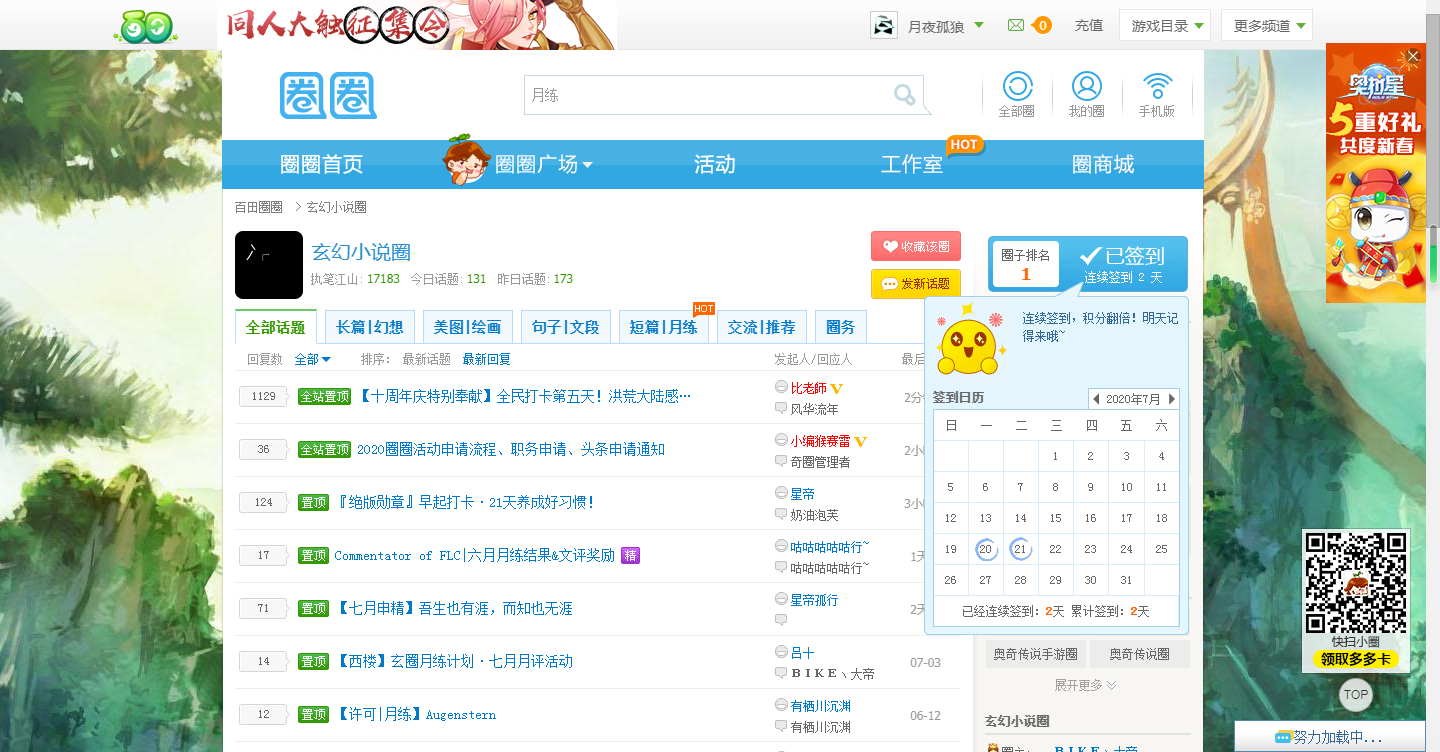Click the 圈子排名 ranking box

1026,265
